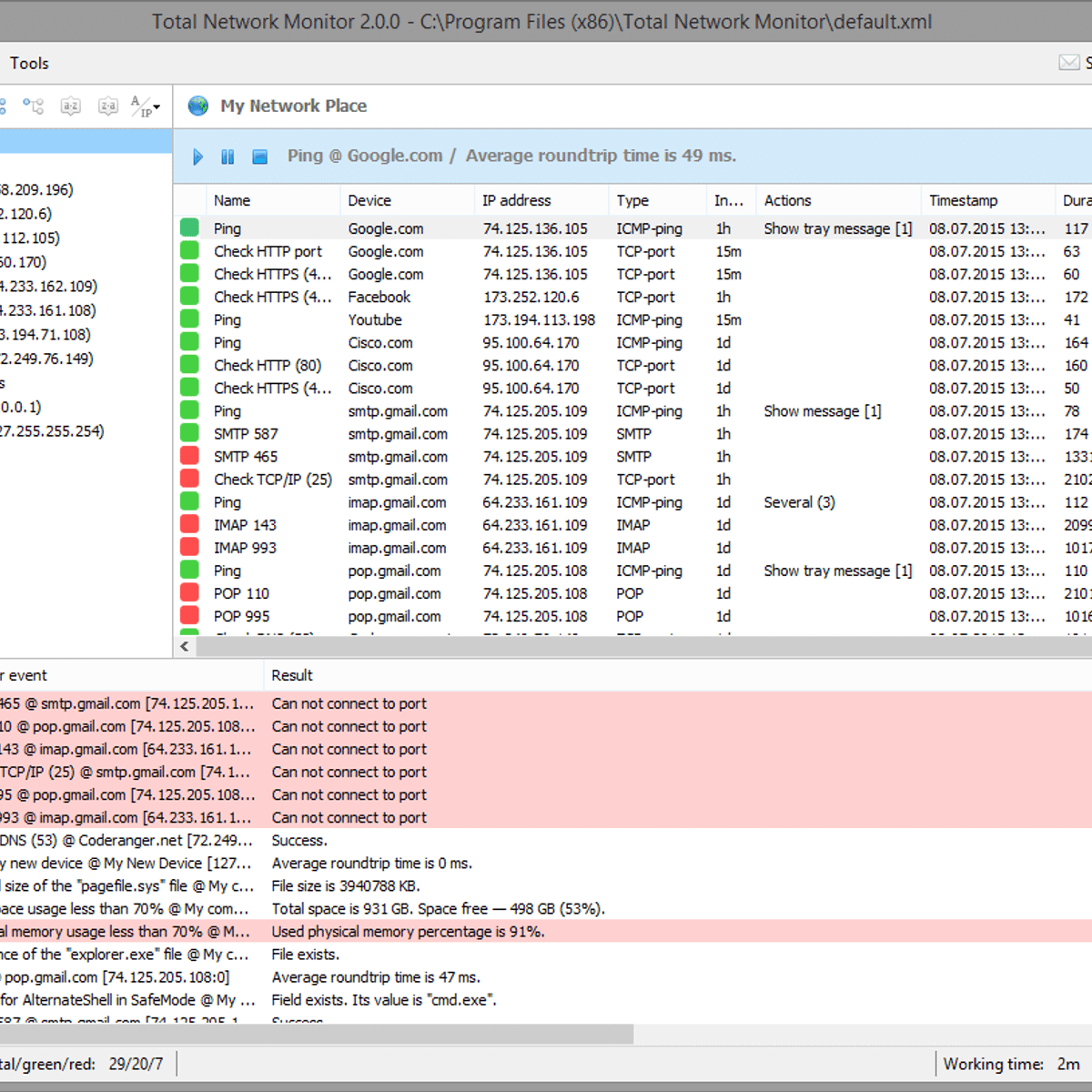1092x1092 pixels.
Task: Sort by Type column header
Action: [x=657, y=200]
